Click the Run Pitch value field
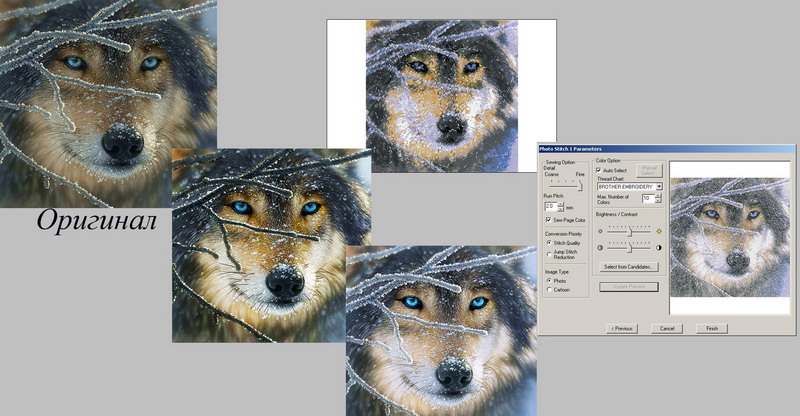The image size is (800, 416). point(551,206)
